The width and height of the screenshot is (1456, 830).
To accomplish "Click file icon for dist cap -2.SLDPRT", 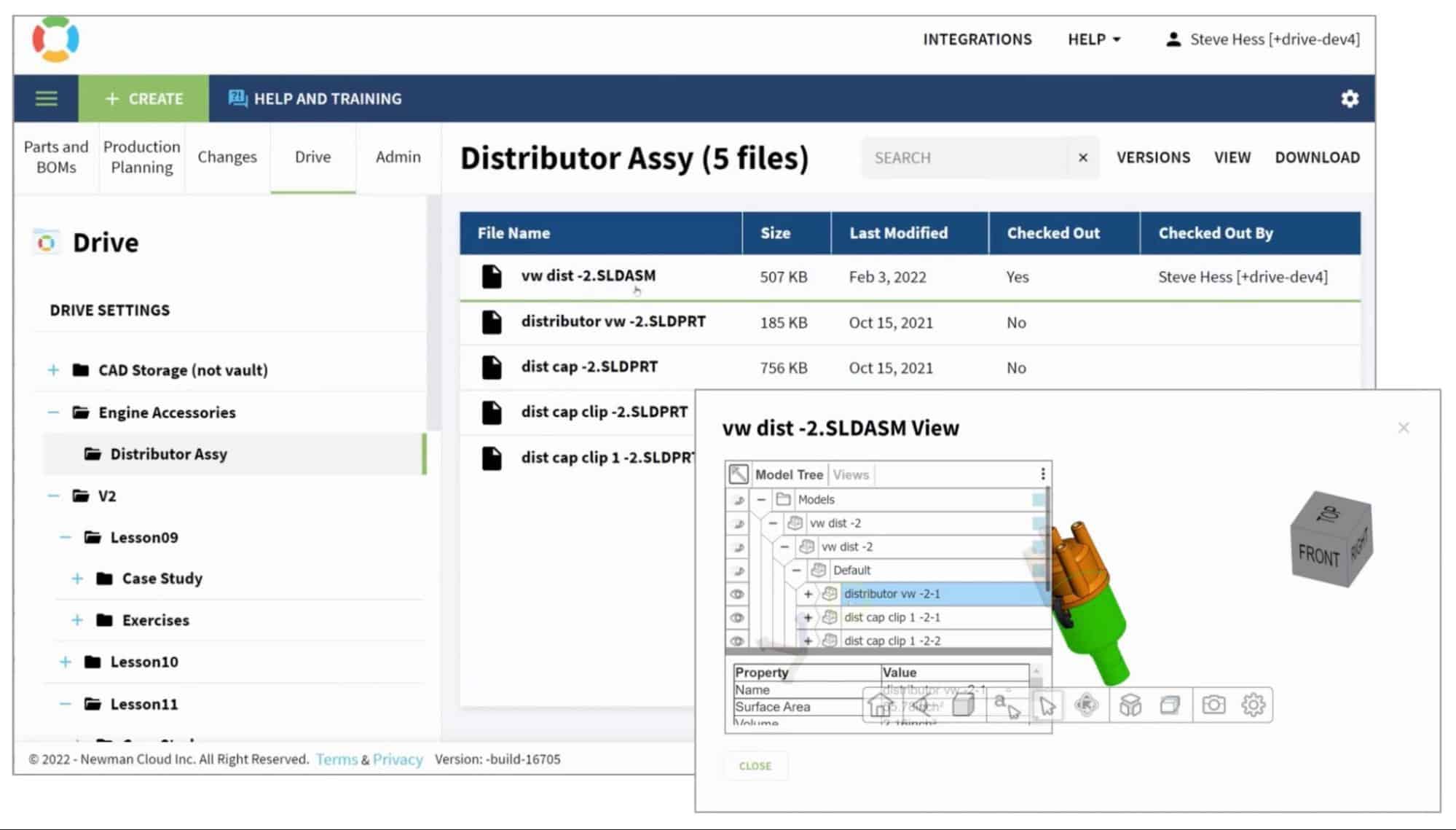I will [x=492, y=367].
